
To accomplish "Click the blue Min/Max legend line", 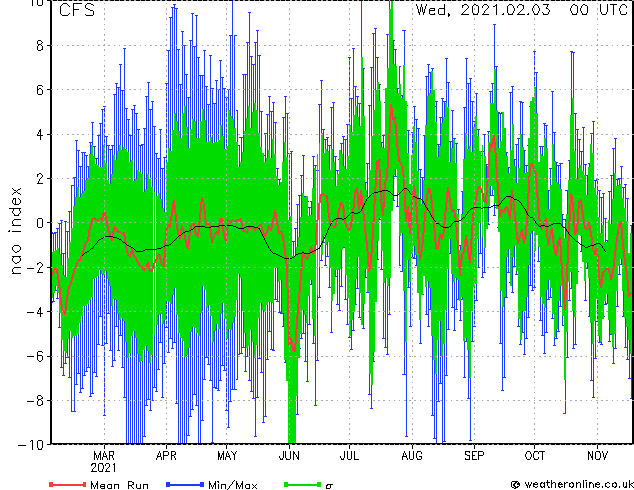I will pyautogui.click(x=185, y=484).
